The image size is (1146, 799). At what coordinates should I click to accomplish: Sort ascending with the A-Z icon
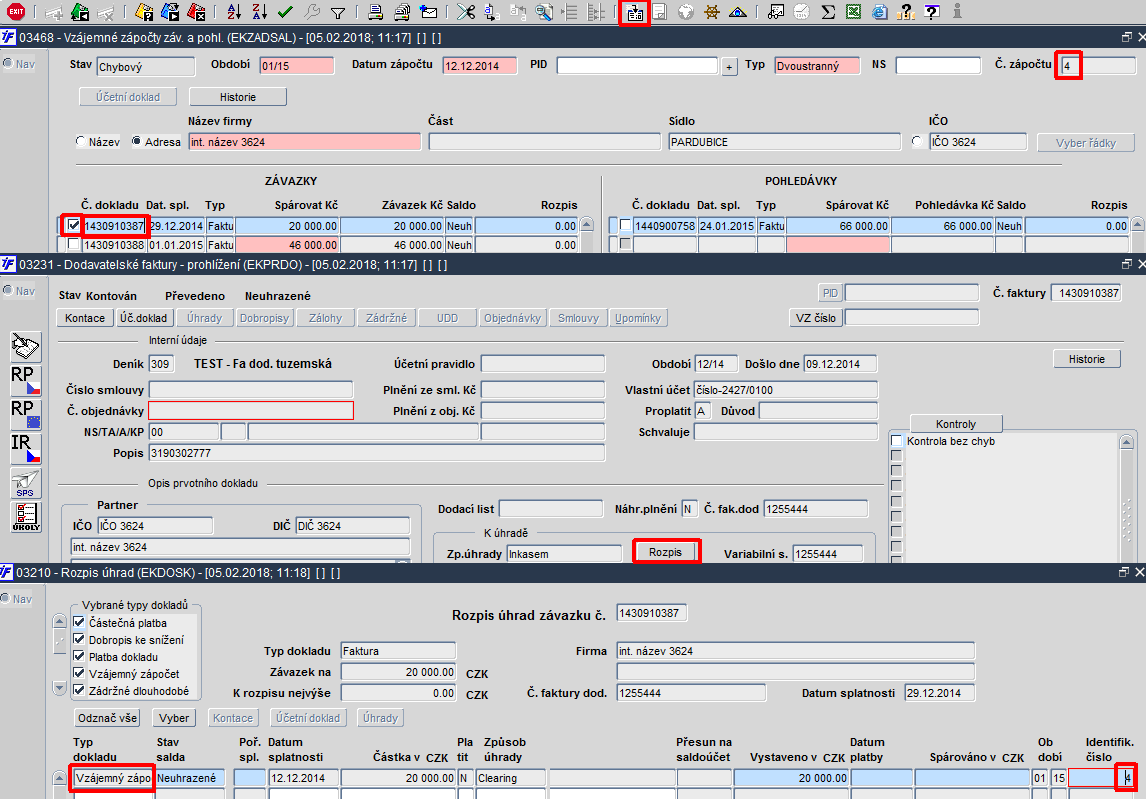click(234, 12)
